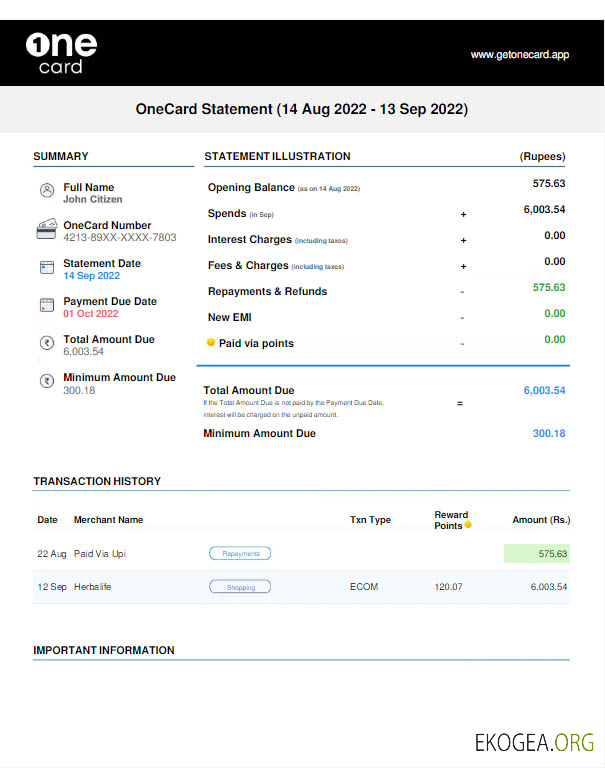Screen dimensions: 605x768
Task: Select the Herbalife transaction row
Action: [300, 587]
